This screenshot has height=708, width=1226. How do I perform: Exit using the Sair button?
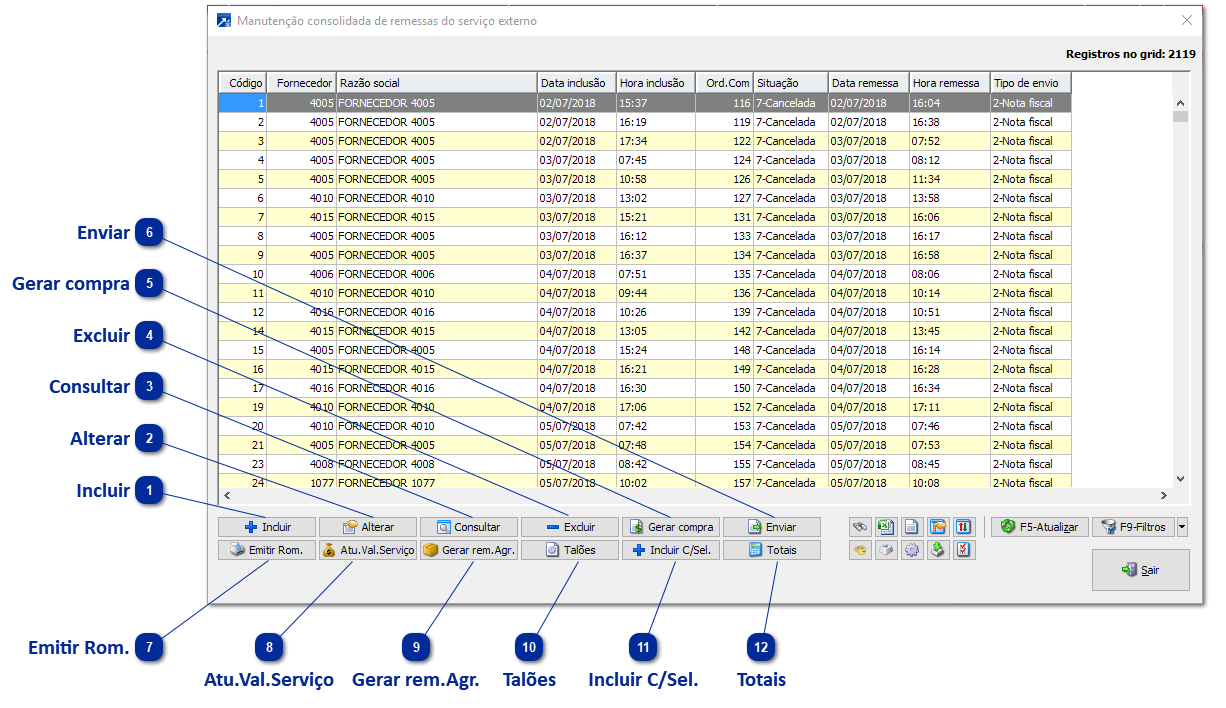point(1141,570)
